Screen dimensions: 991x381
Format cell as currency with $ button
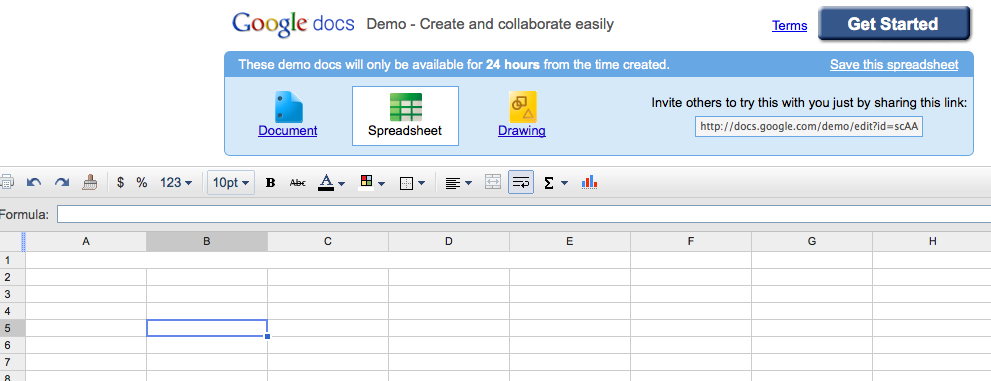121,183
